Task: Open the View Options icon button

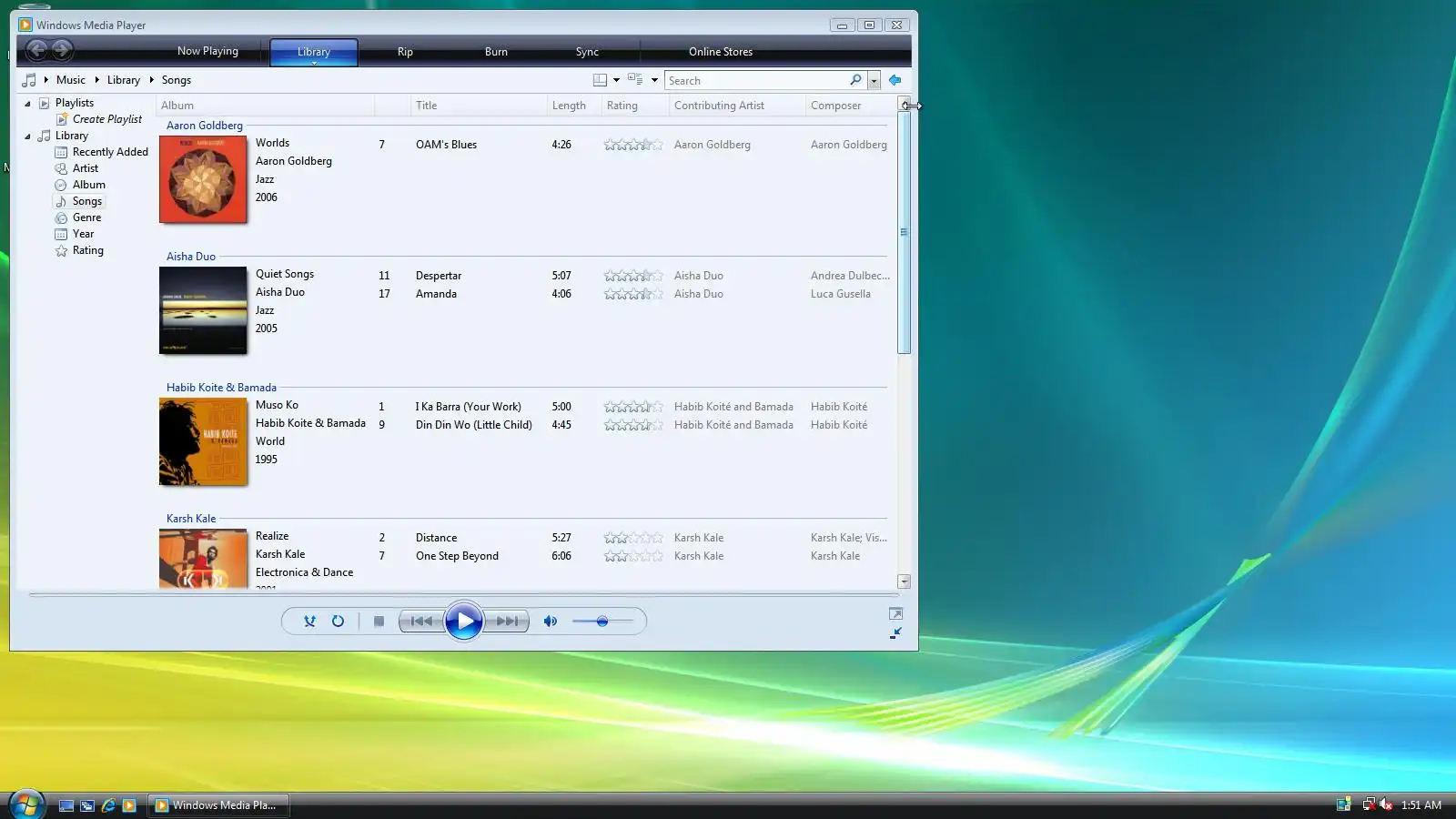Action: pyautogui.click(x=600, y=80)
